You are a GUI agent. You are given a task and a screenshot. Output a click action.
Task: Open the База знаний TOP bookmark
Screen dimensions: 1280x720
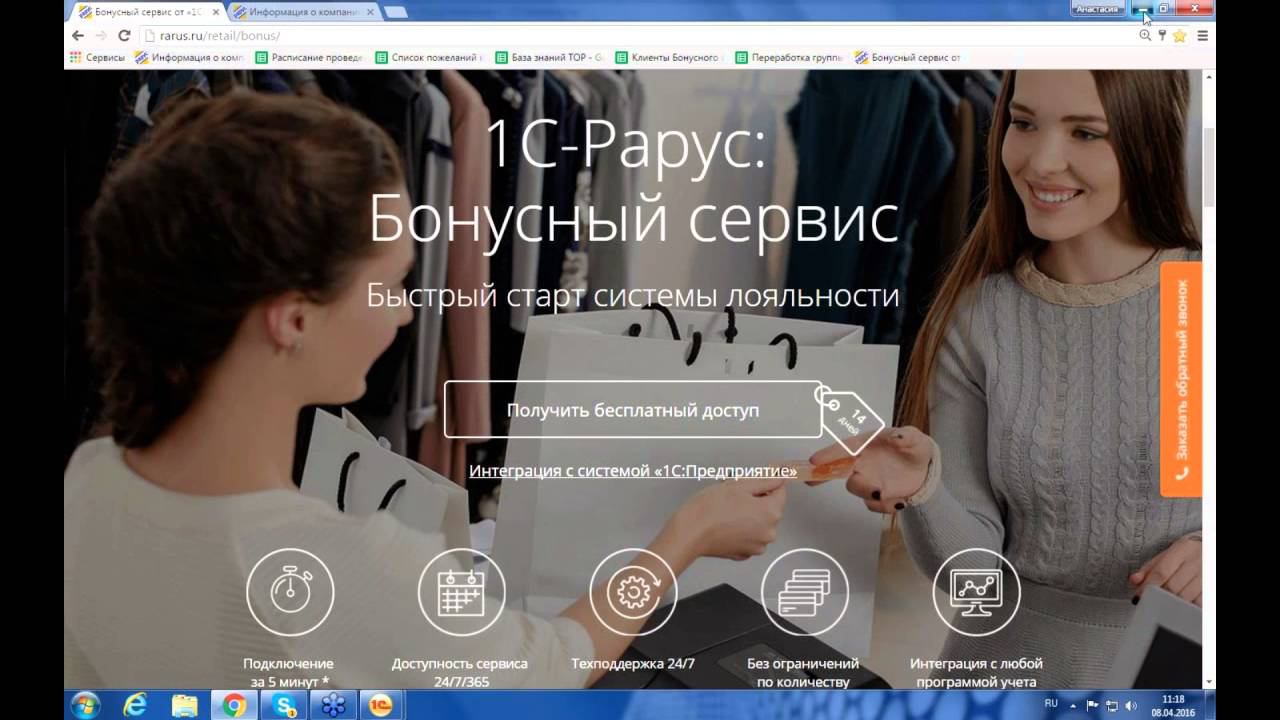549,58
